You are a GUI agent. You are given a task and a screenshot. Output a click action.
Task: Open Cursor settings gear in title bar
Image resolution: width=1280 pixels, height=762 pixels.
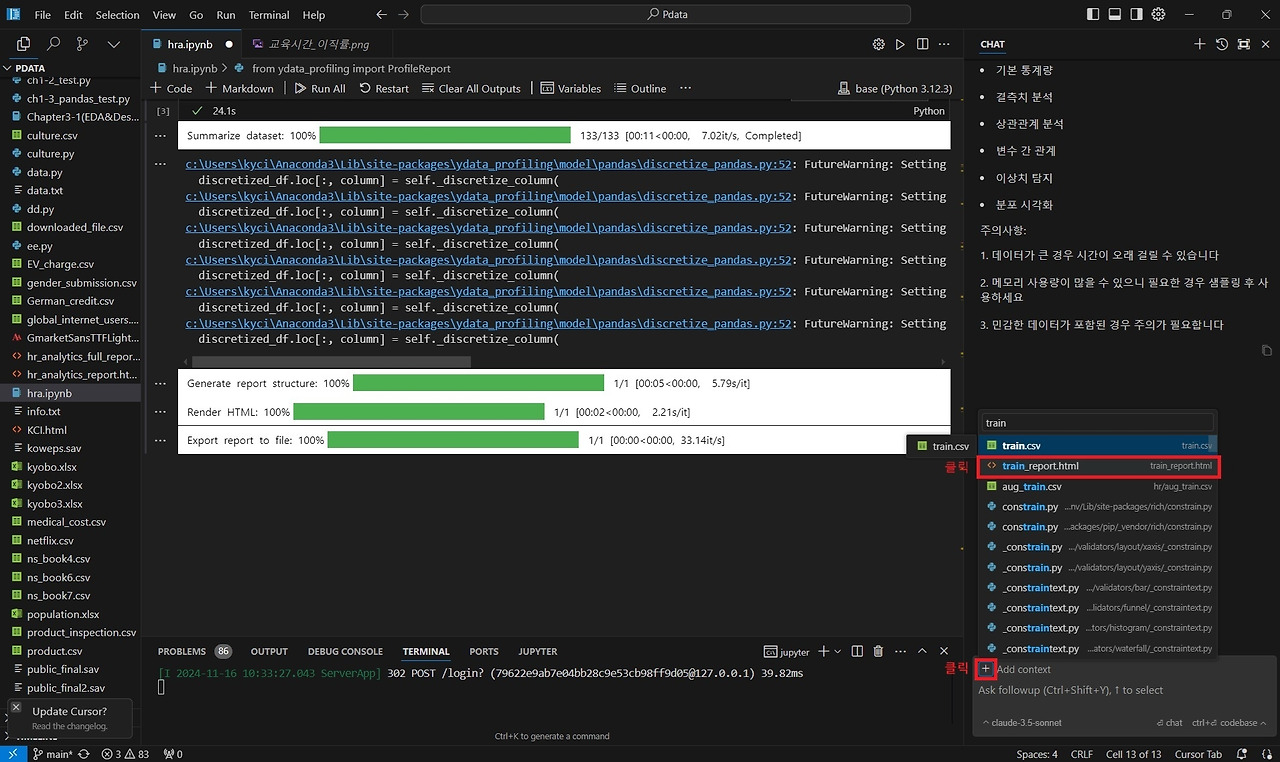click(1159, 15)
